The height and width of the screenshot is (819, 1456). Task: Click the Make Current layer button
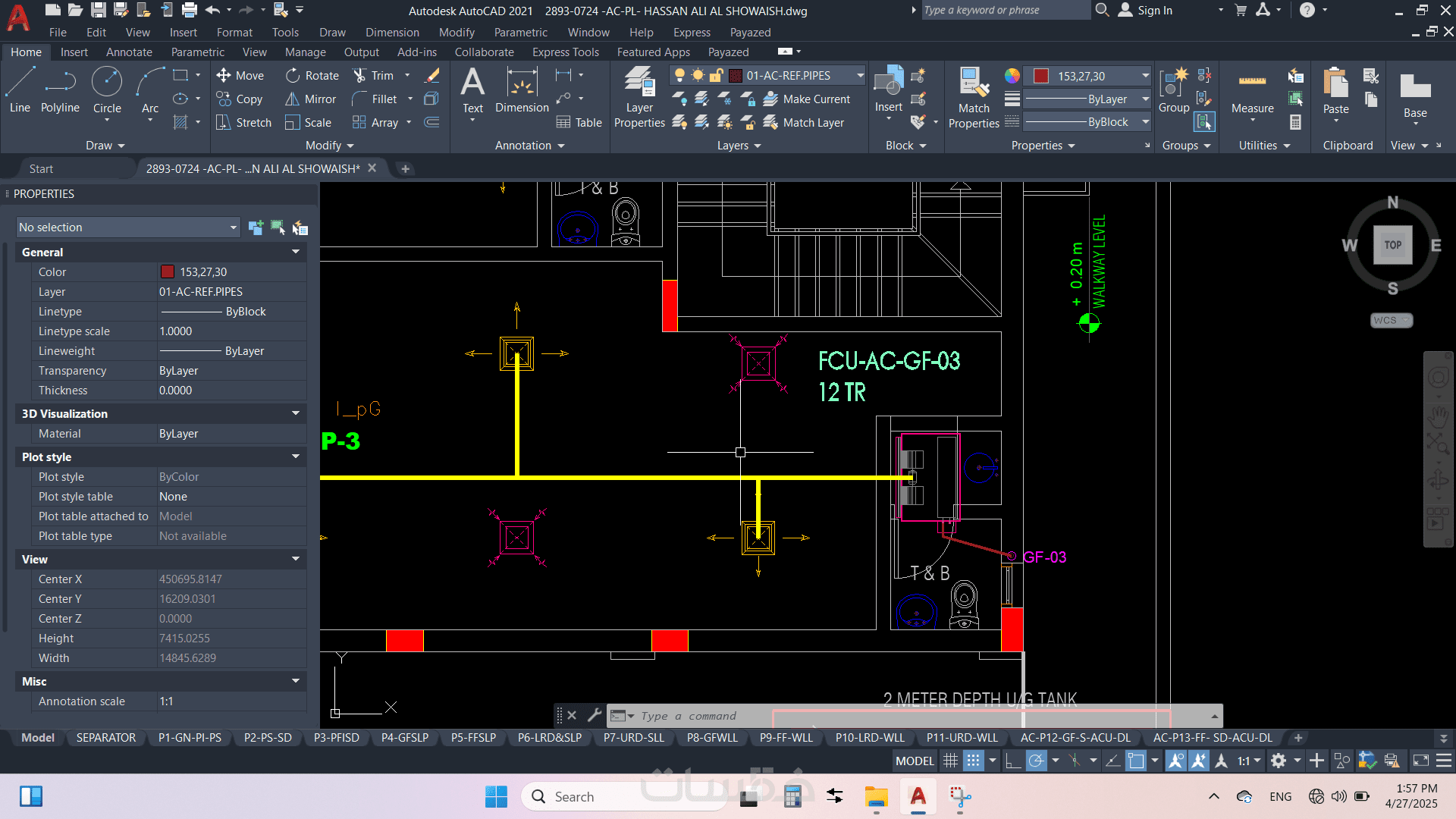pos(807,99)
